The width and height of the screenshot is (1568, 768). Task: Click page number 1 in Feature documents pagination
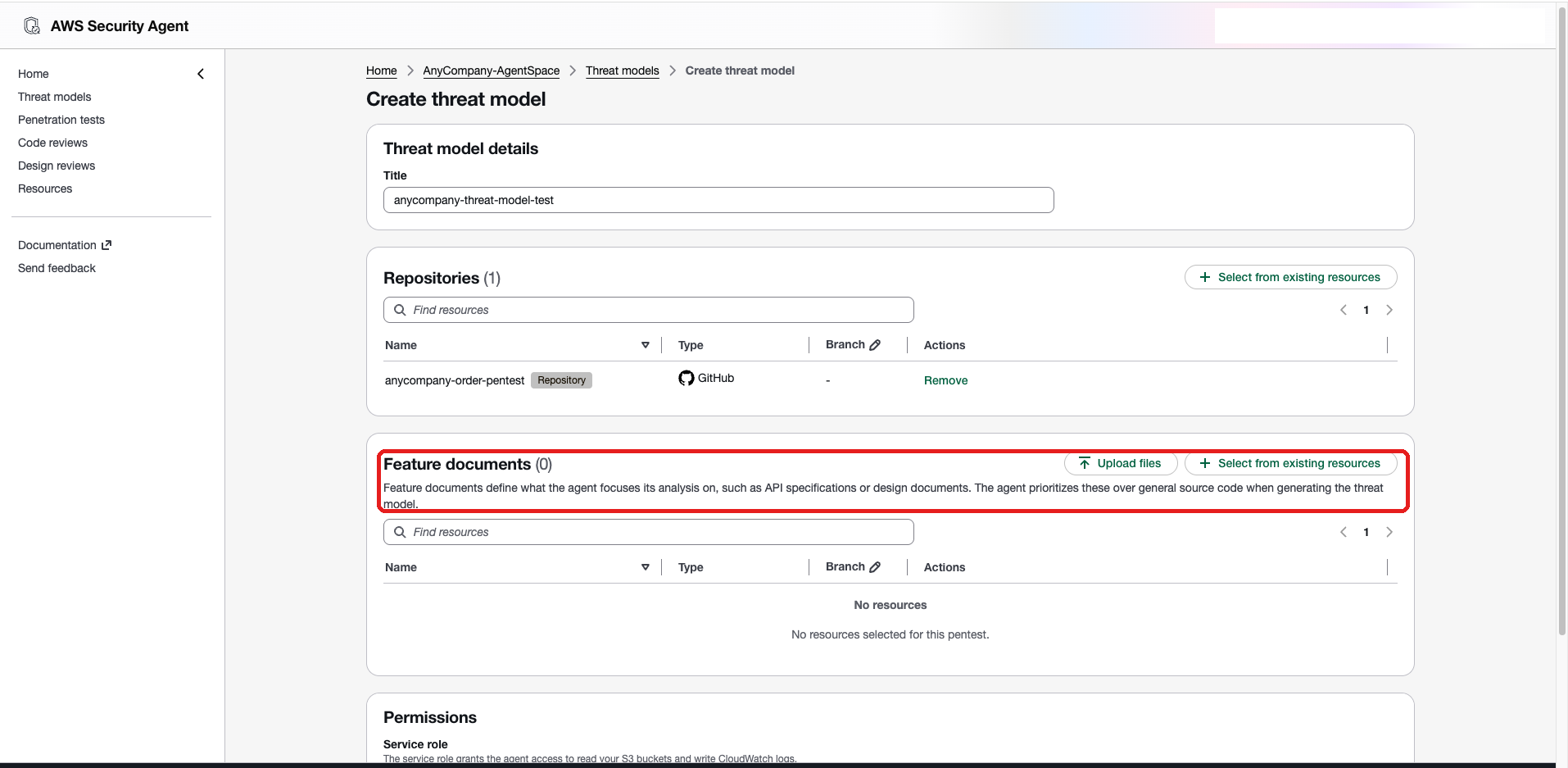[1366, 532]
